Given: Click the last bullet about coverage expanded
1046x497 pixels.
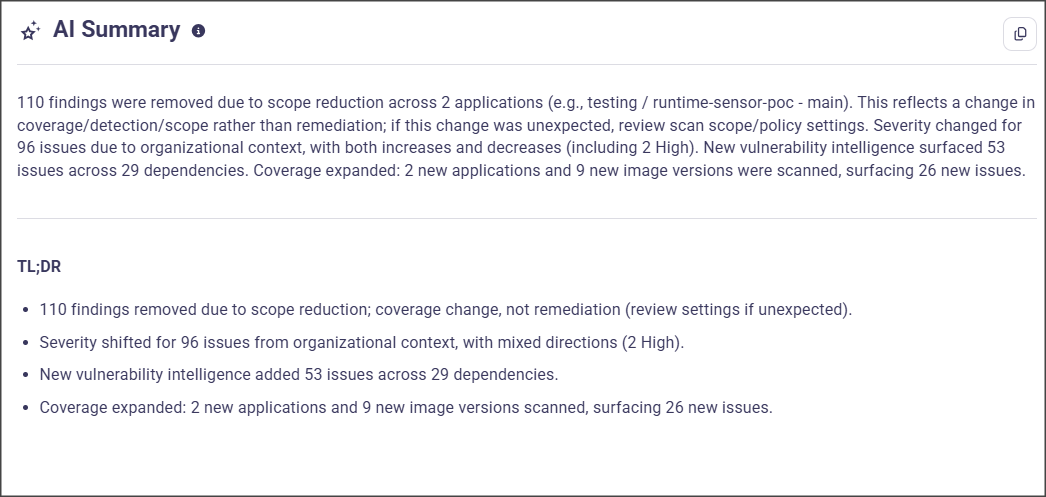Looking at the screenshot, I should [405, 408].
